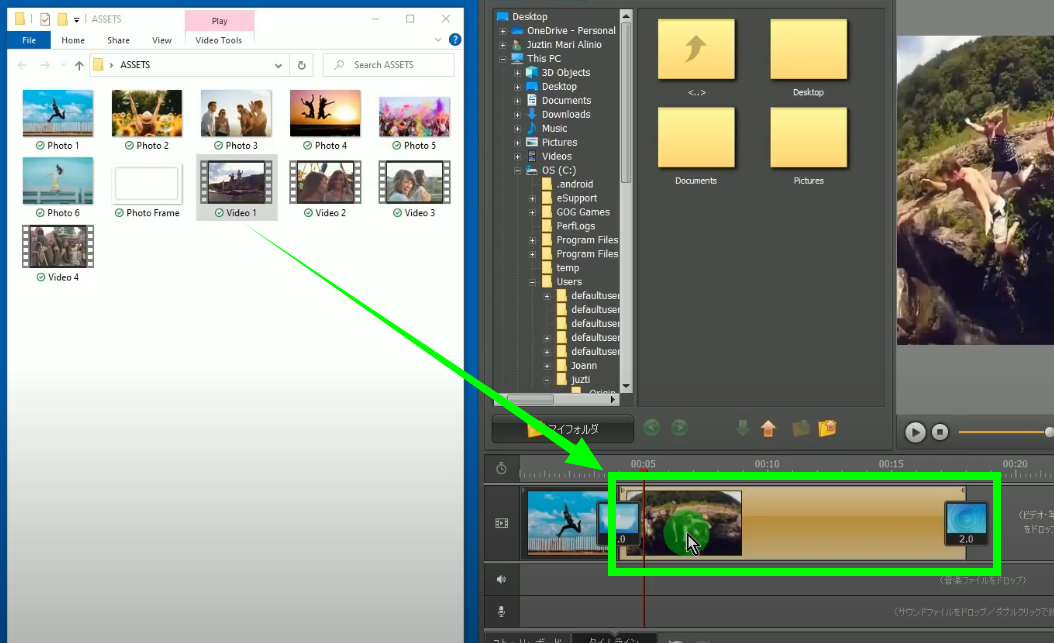Click the マイフォルダ button
The height and width of the screenshot is (643, 1054).
(x=563, y=429)
